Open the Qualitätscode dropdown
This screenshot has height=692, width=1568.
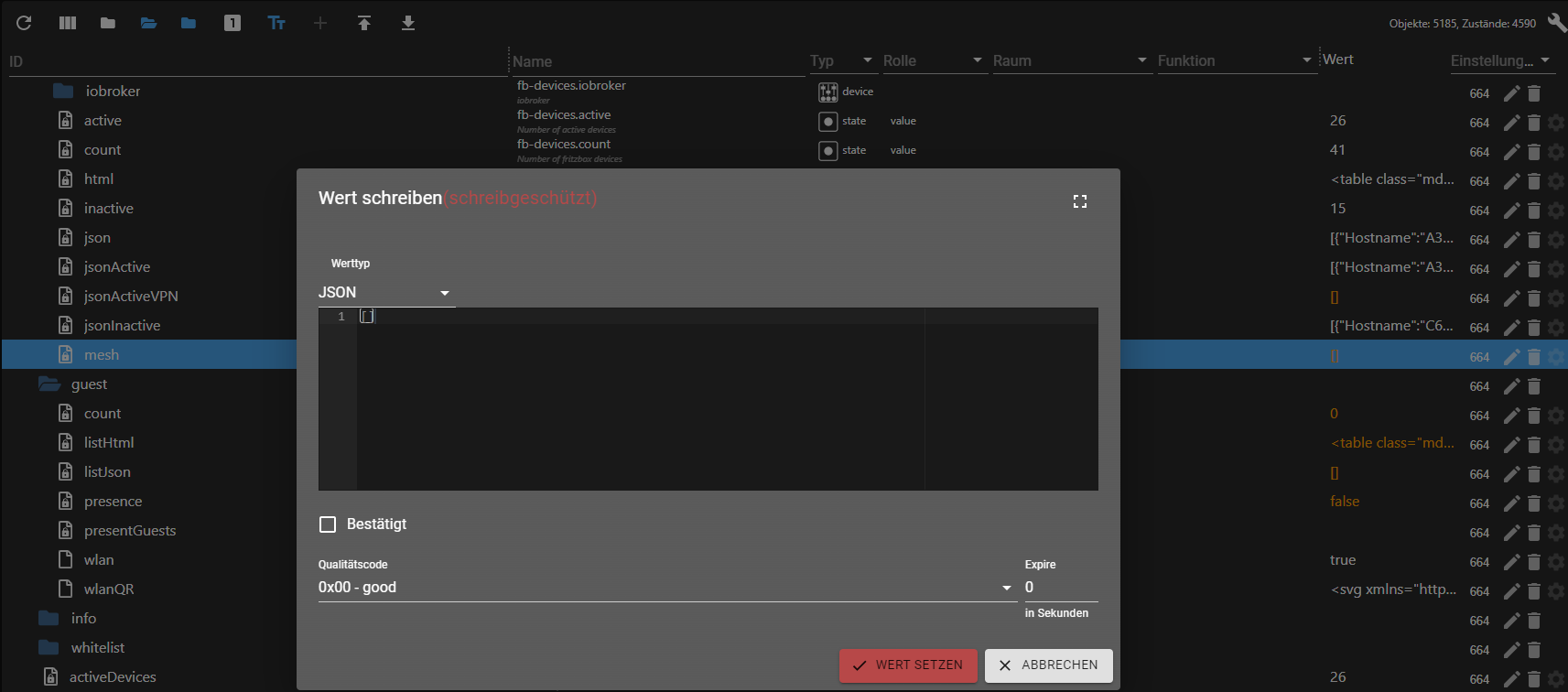point(667,588)
